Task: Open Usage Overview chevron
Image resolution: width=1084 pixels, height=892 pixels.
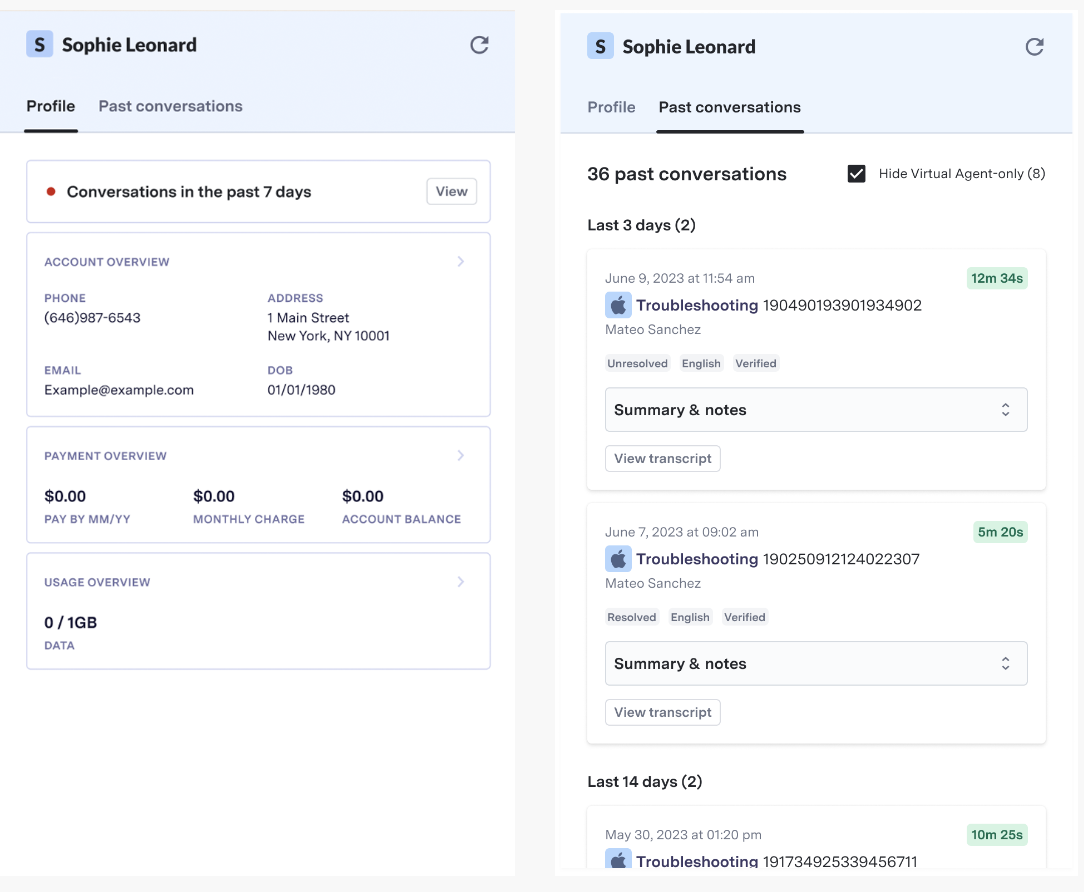Action: pos(461,582)
